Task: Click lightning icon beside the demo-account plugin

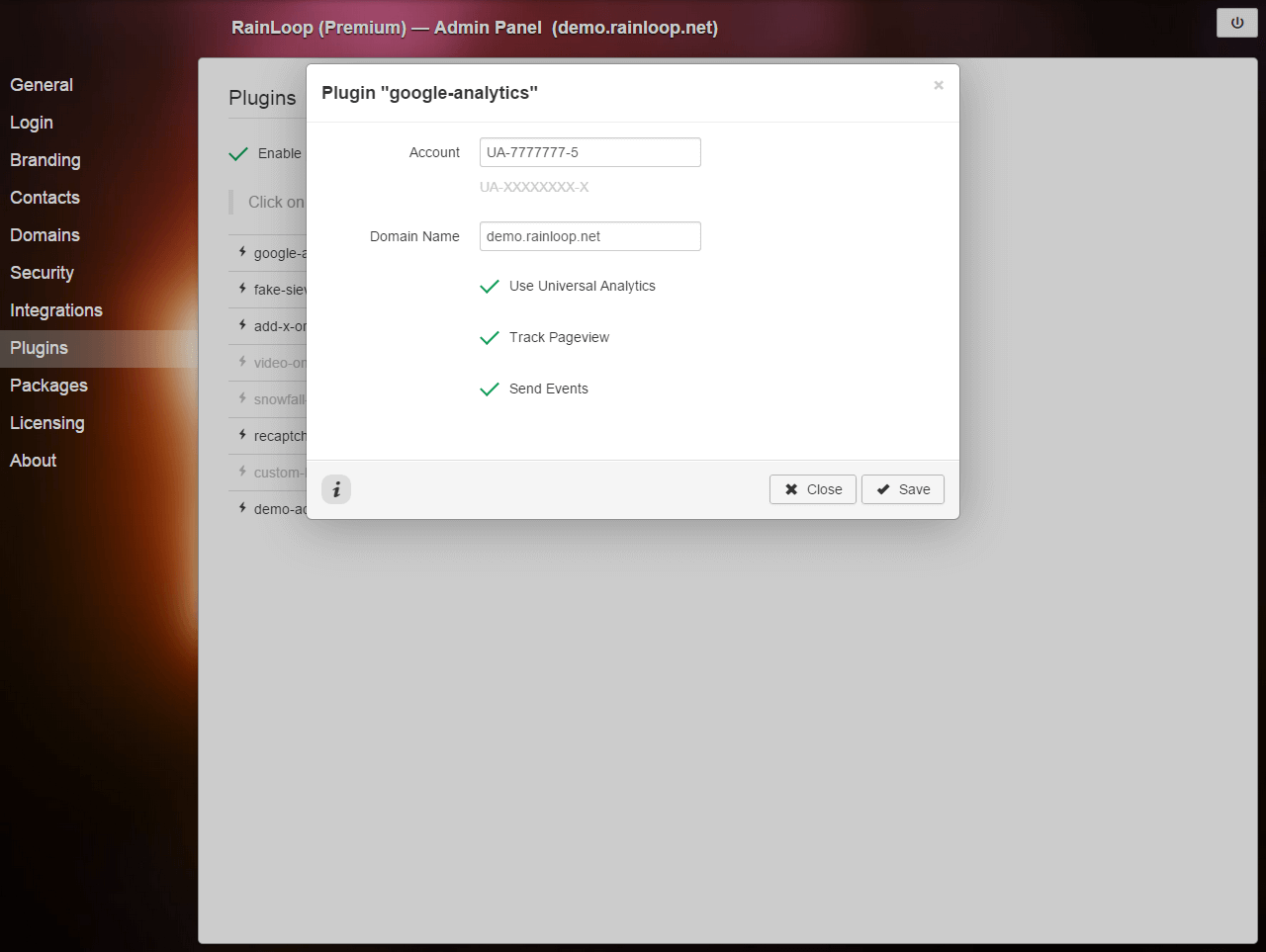Action: click(x=242, y=508)
